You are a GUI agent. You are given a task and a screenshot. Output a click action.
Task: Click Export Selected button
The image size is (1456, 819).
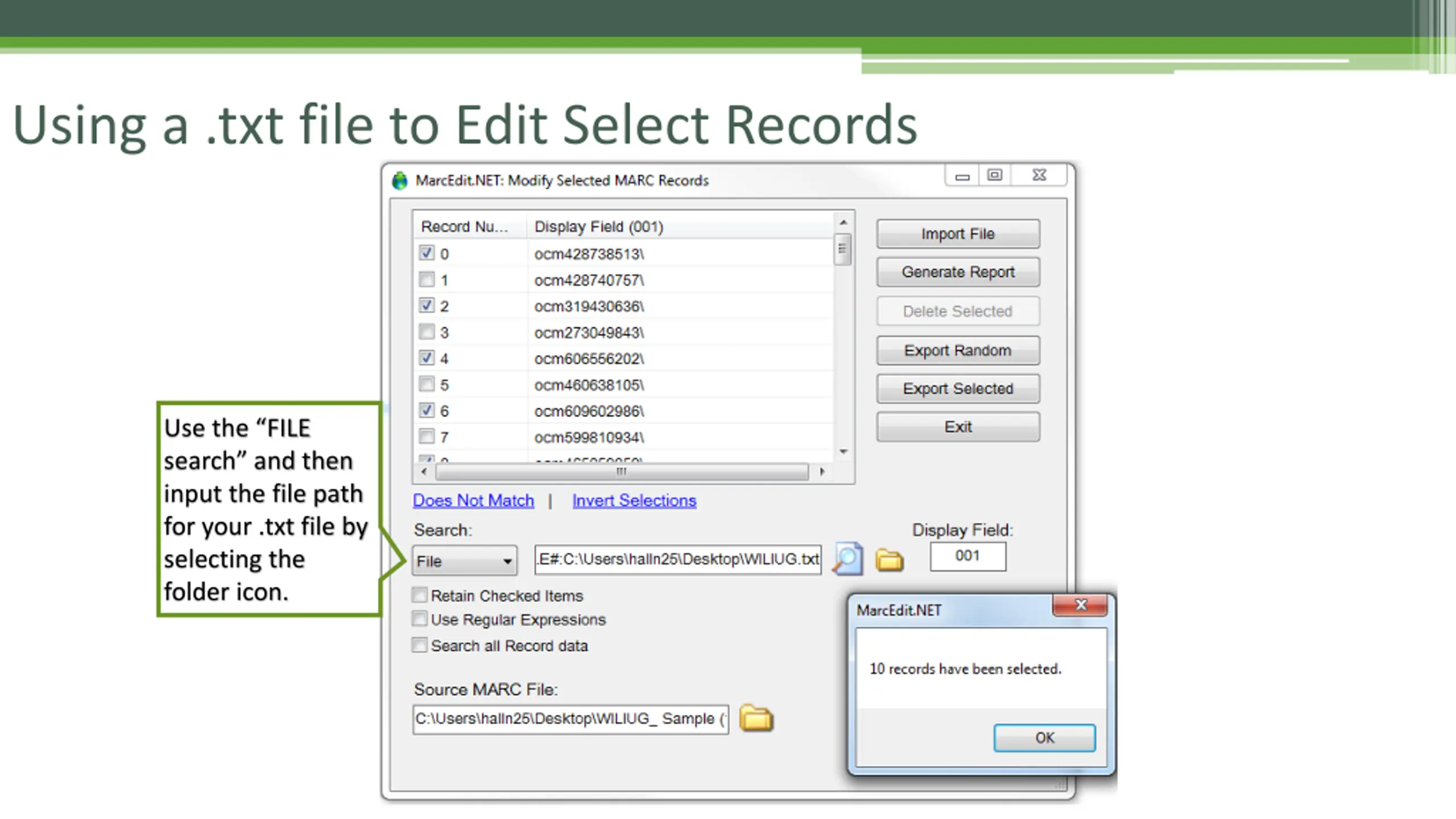tap(958, 388)
